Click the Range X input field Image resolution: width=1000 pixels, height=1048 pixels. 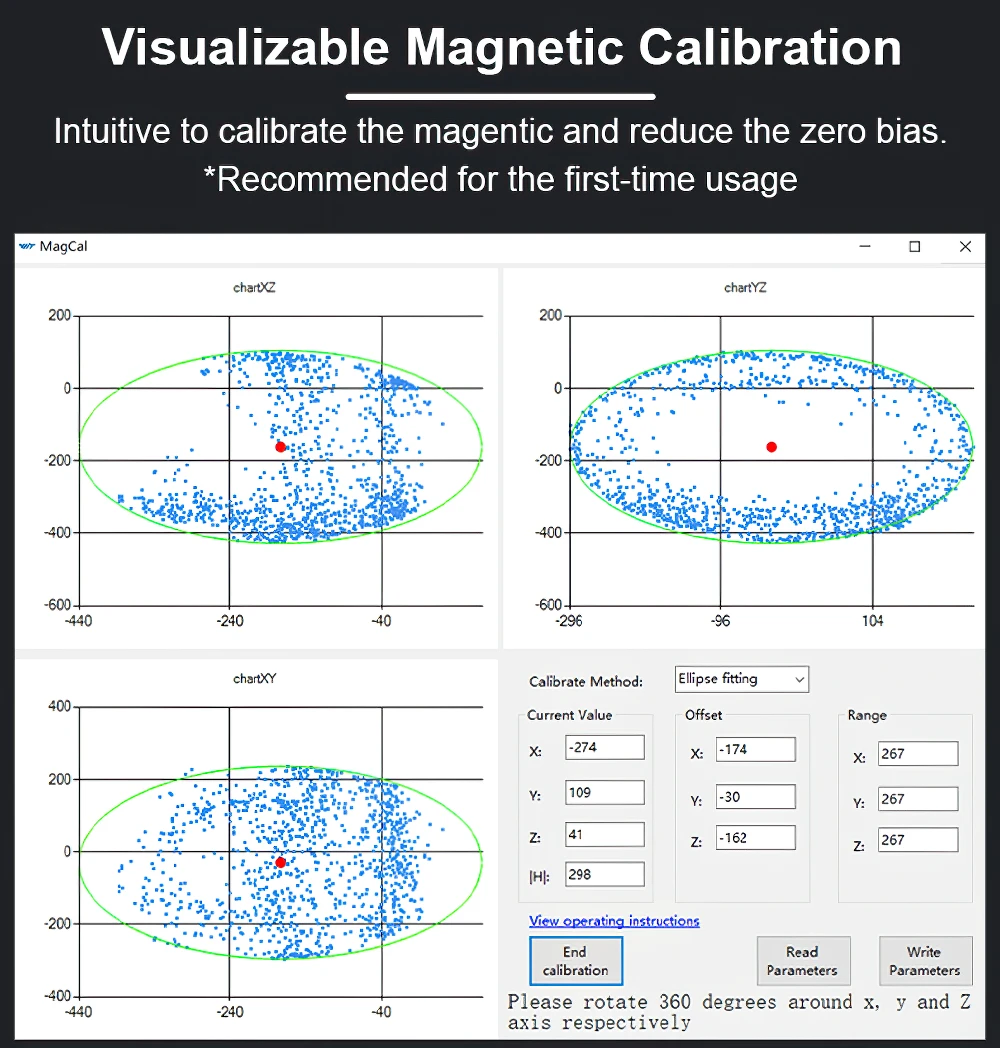(917, 754)
